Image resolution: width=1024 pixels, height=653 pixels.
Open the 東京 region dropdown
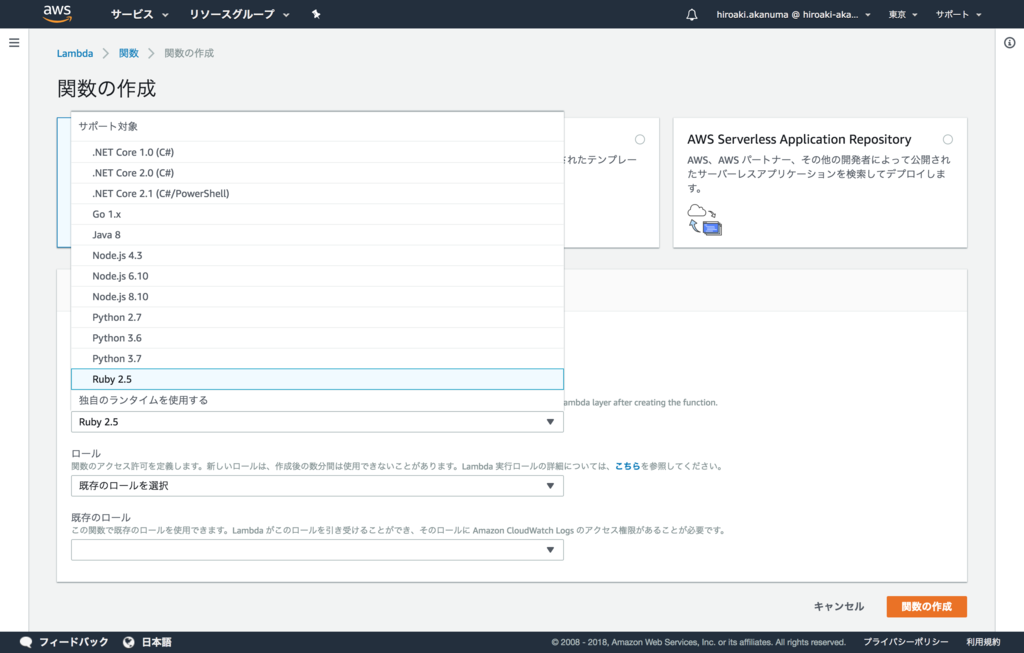[x=903, y=14]
